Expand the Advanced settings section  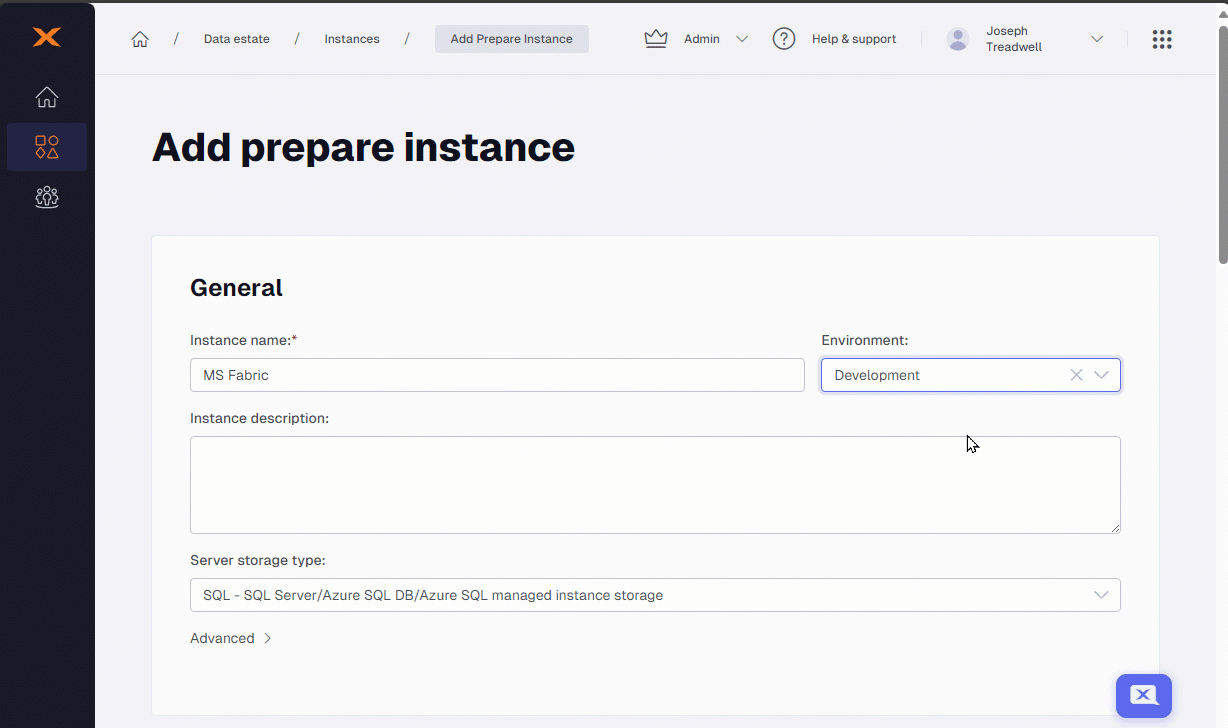click(x=231, y=638)
